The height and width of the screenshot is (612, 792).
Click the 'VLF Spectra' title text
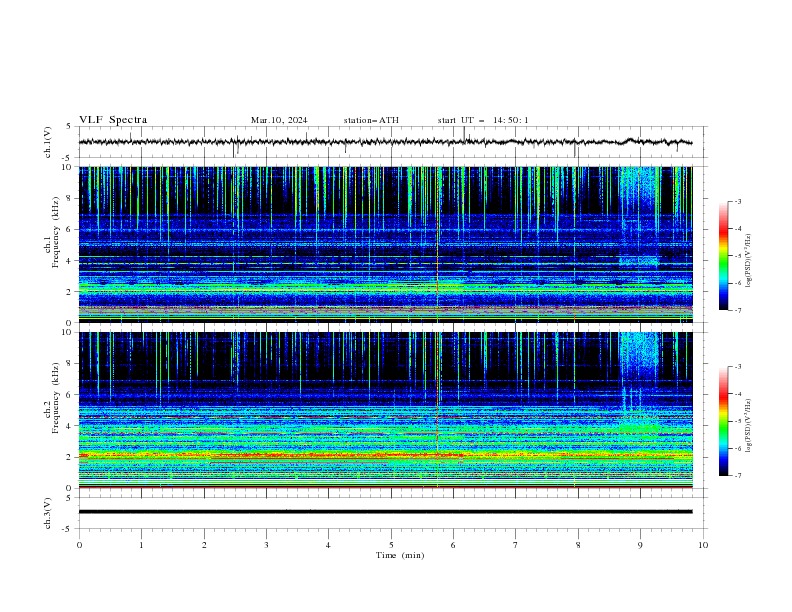[x=113, y=120]
